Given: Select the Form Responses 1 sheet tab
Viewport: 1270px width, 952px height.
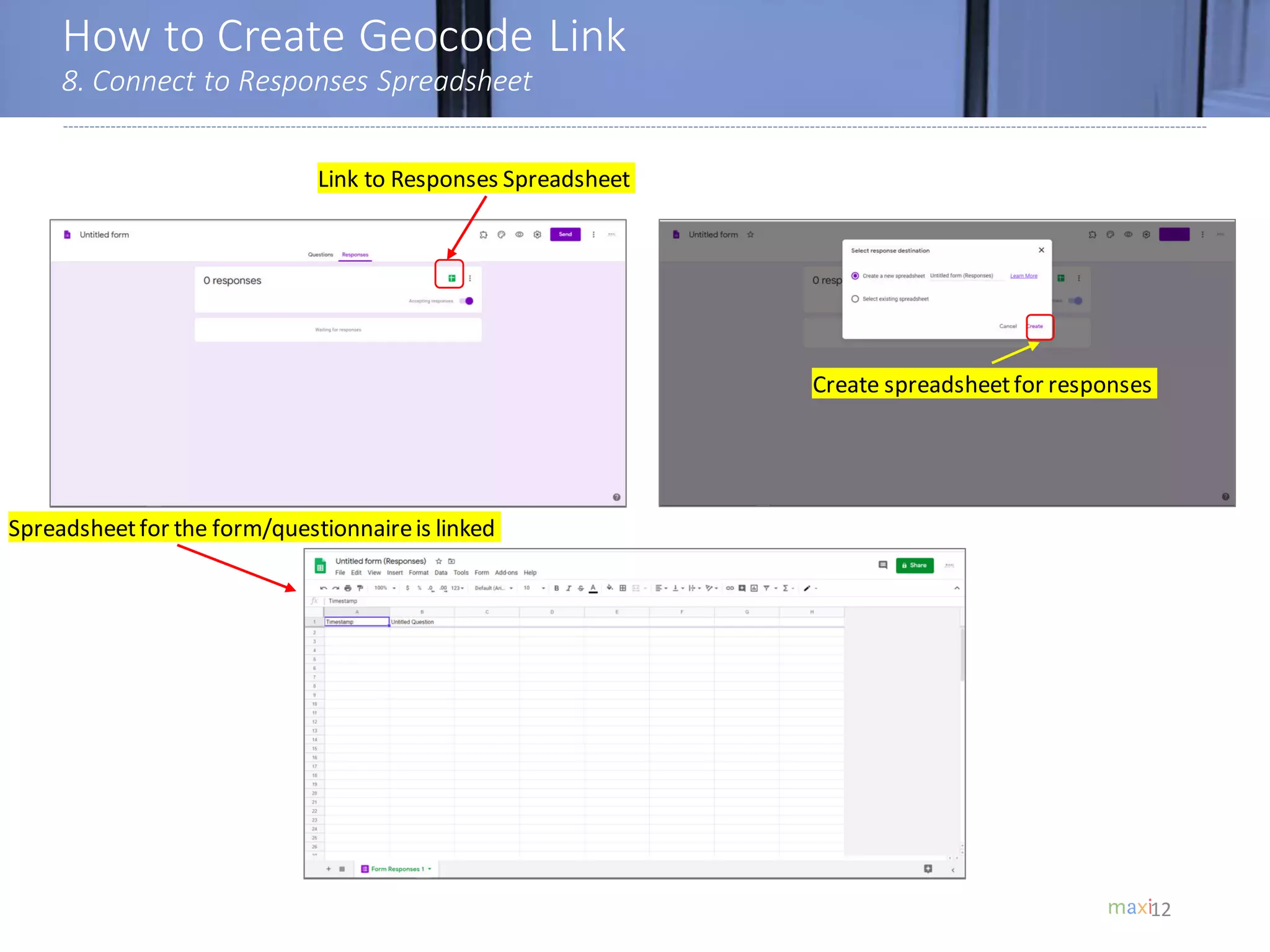Looking at the screenshot, I should pos(396,869).
